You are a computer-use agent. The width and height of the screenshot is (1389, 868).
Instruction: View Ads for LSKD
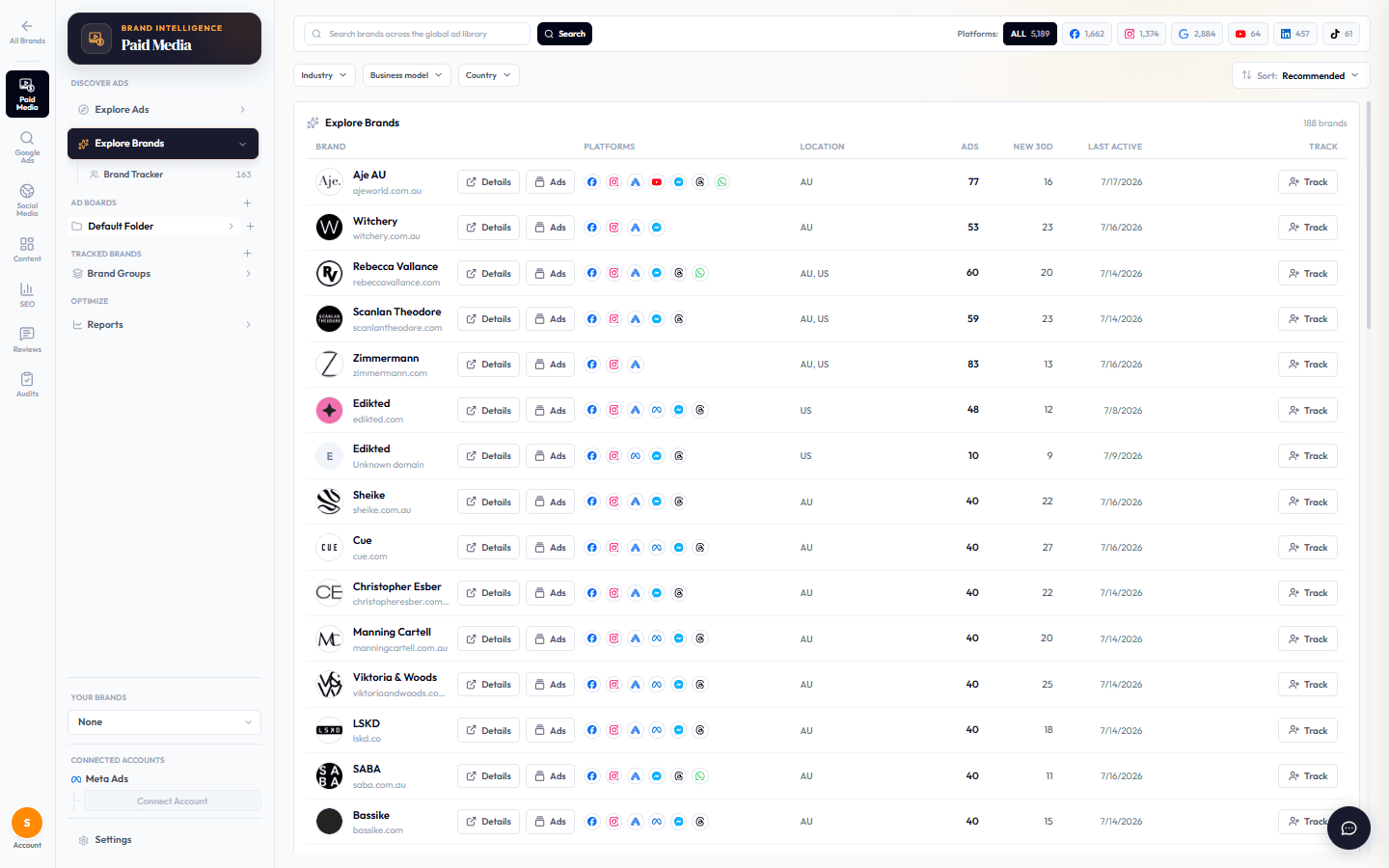[550, 731]
